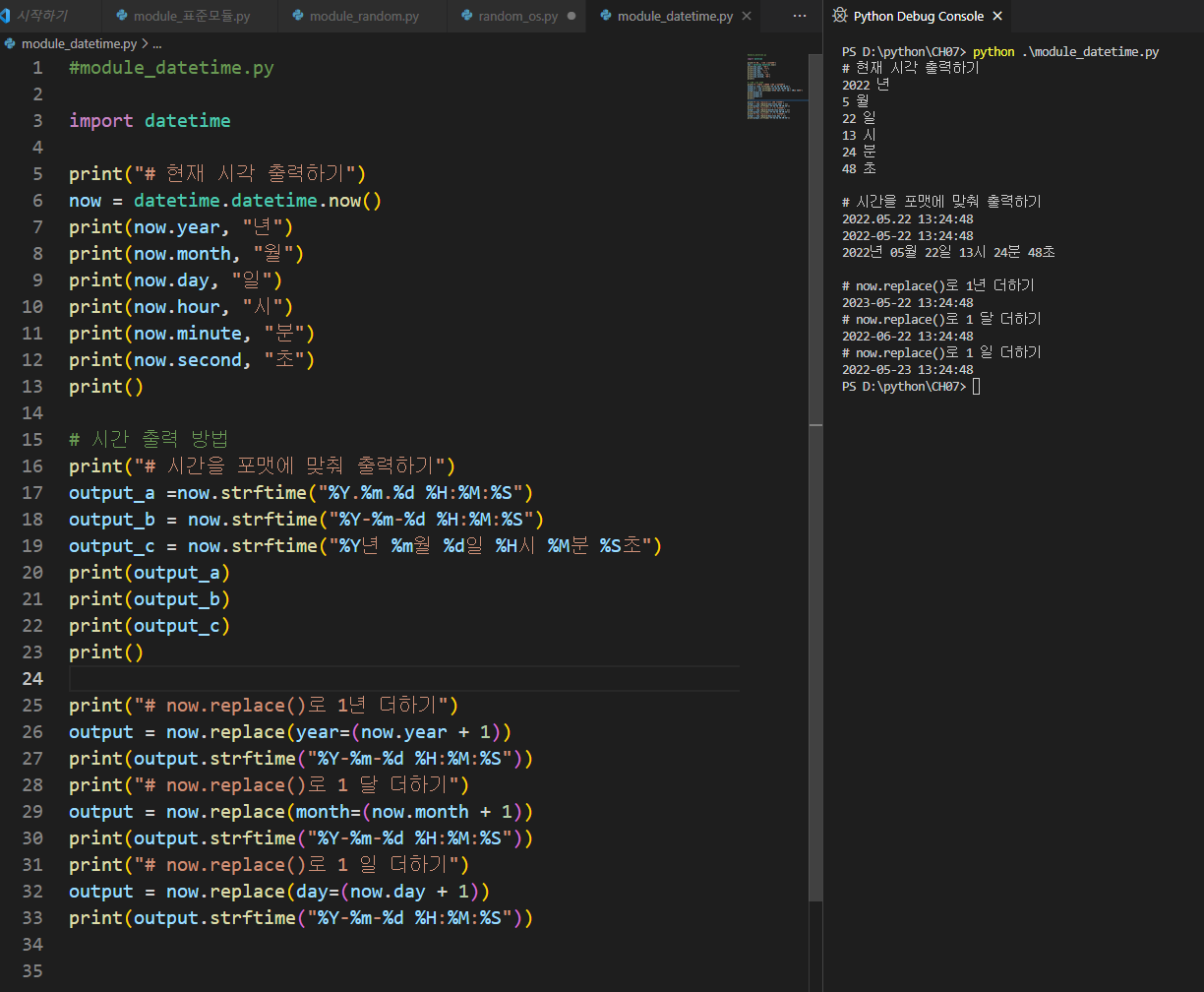Screen dimensions: 1204x992
Task: Click the empty current line 24
Action: pos(403,679)
